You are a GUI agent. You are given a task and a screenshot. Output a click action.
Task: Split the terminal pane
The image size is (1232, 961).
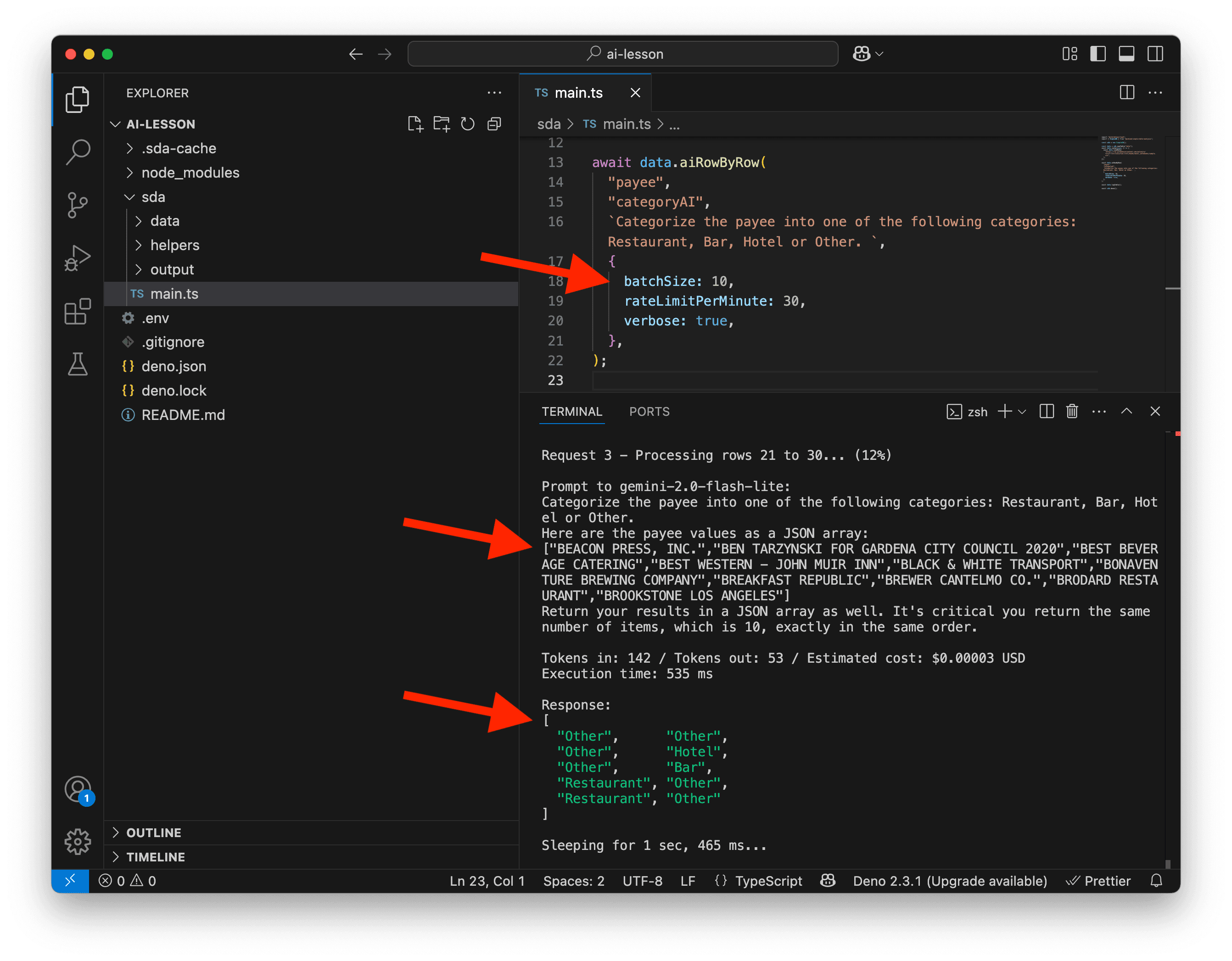tap(1047, 412)
